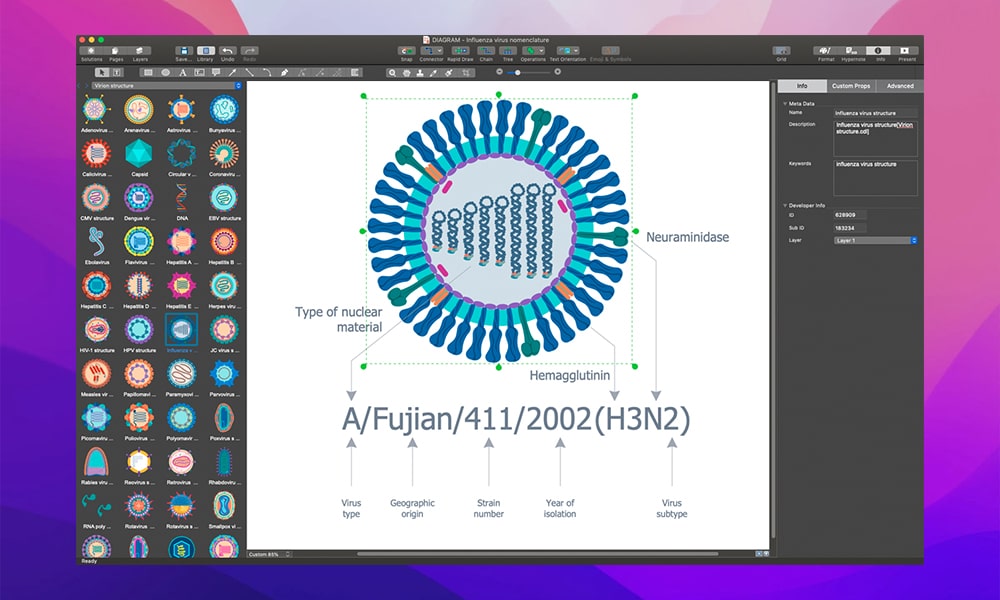Switch to the Custom Props tab
This screenshot has width=1000, height=600.
click(850, 86)
